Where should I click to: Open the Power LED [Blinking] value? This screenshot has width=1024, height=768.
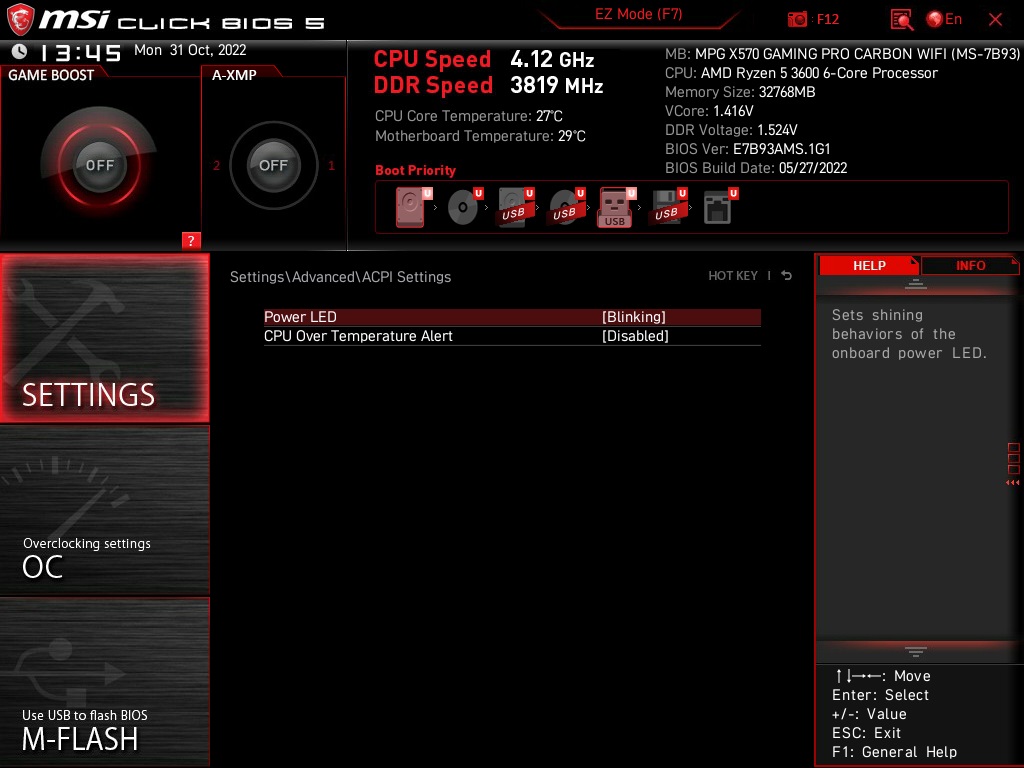[633, 317]
